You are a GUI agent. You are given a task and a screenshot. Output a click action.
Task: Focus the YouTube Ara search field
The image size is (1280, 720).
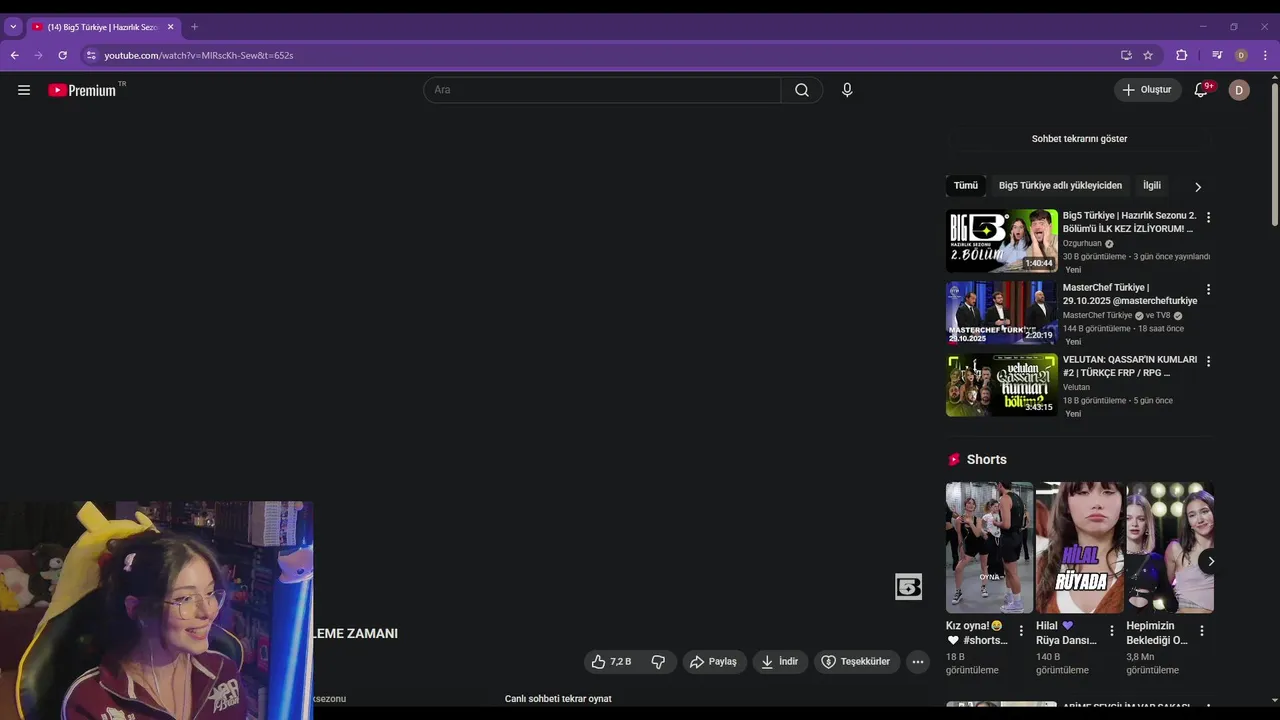point(602,90)
